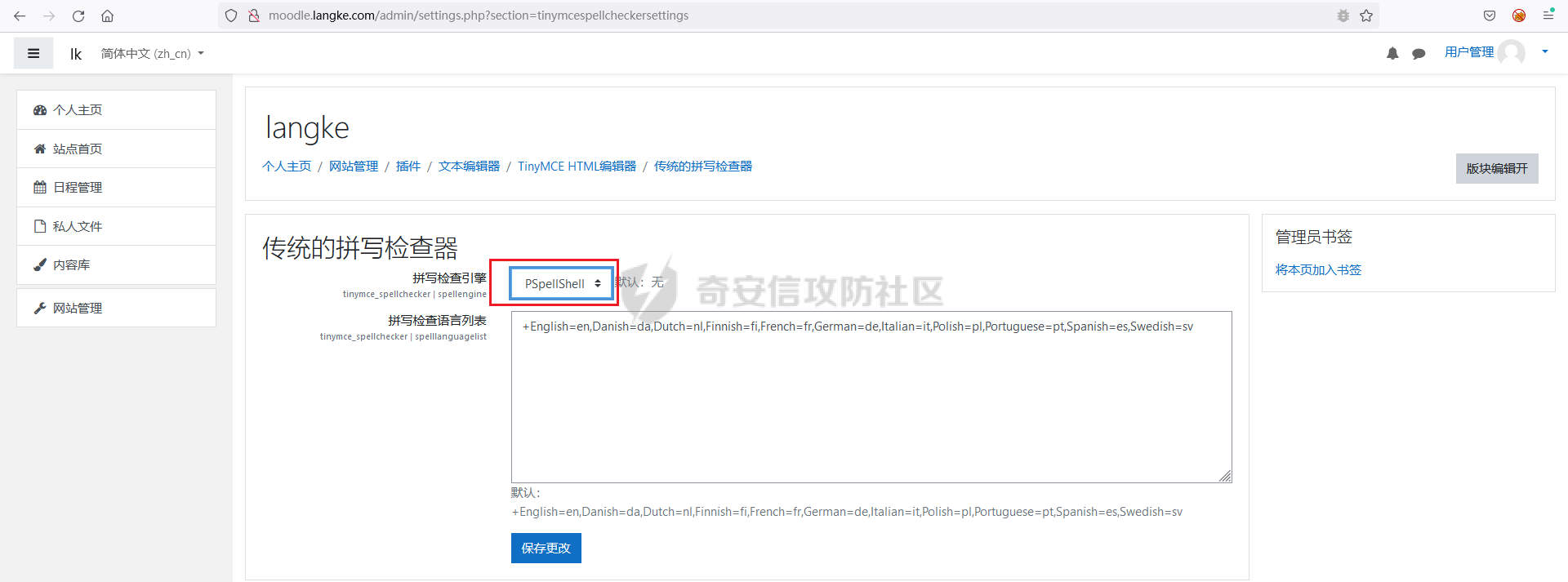Expand the 简体中文 (zh_cn) language menu
Screen dimensions: 1568x582
pos(152,53)
